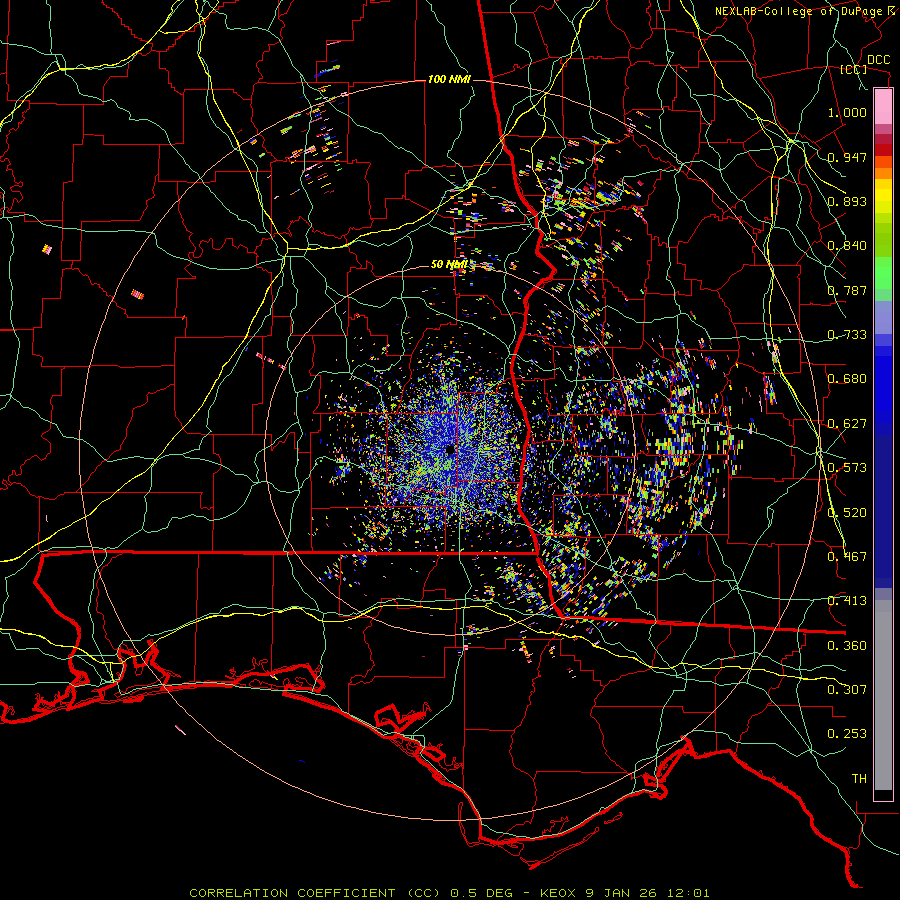
Task: Click the DCC product label
Action: click(878, 60)
